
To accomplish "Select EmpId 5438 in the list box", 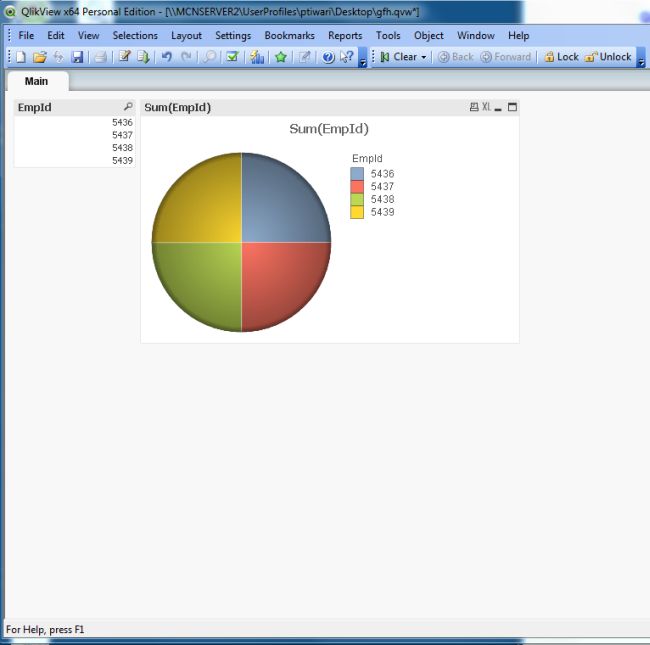I will click(75, 148).
